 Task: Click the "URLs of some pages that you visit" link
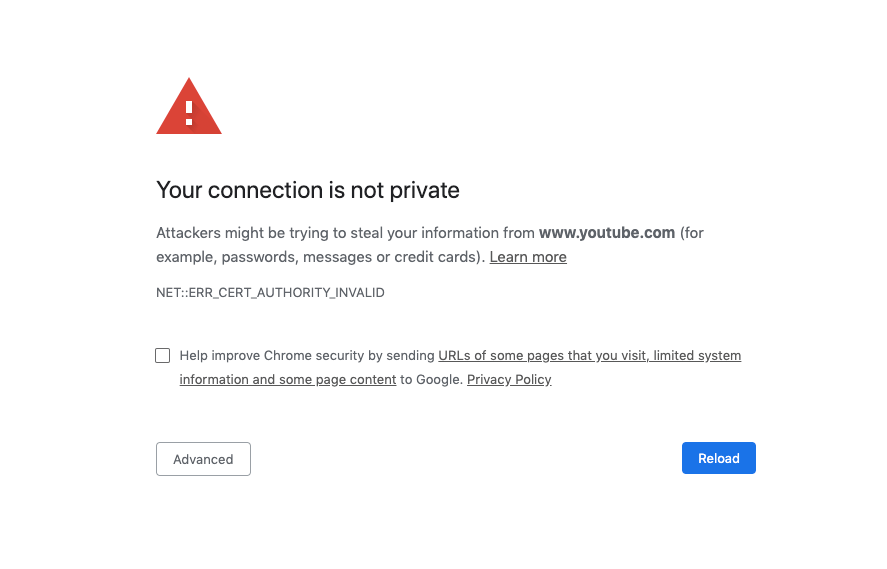(x=543, y=356)
